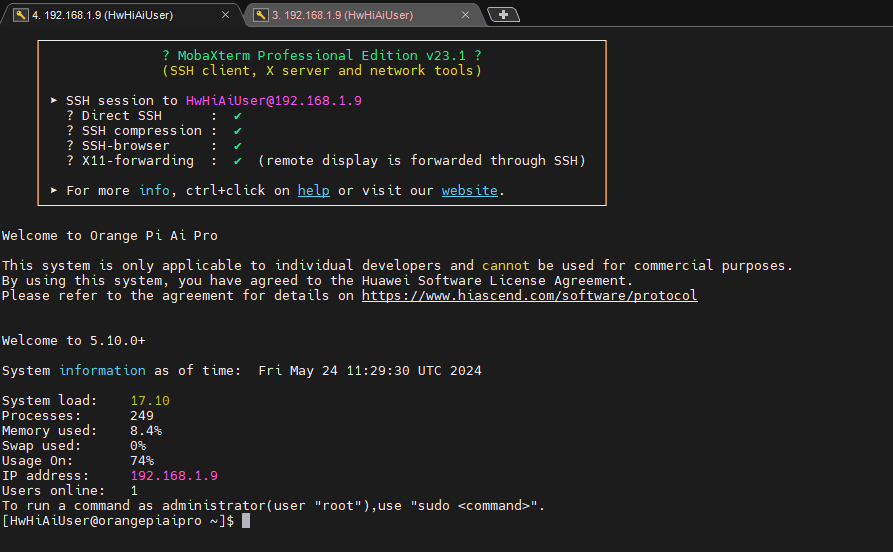Click the SSH client, X server and network tools subtitle

point(322,71)
